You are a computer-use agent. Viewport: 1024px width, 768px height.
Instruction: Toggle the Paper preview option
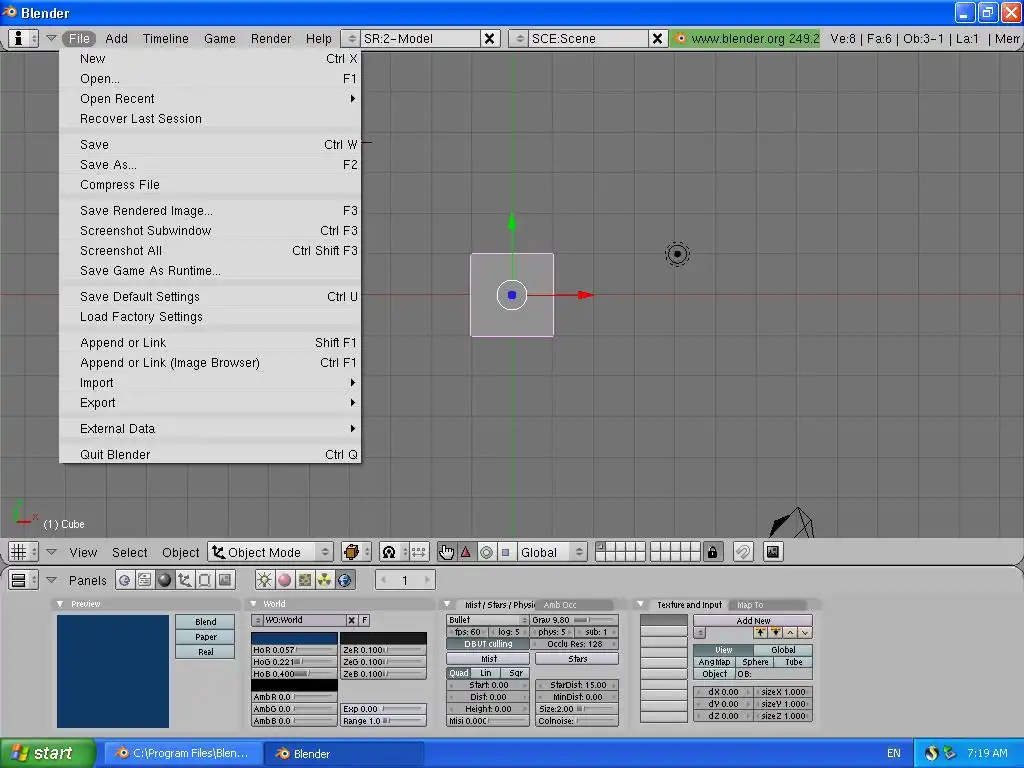(205, 637)
